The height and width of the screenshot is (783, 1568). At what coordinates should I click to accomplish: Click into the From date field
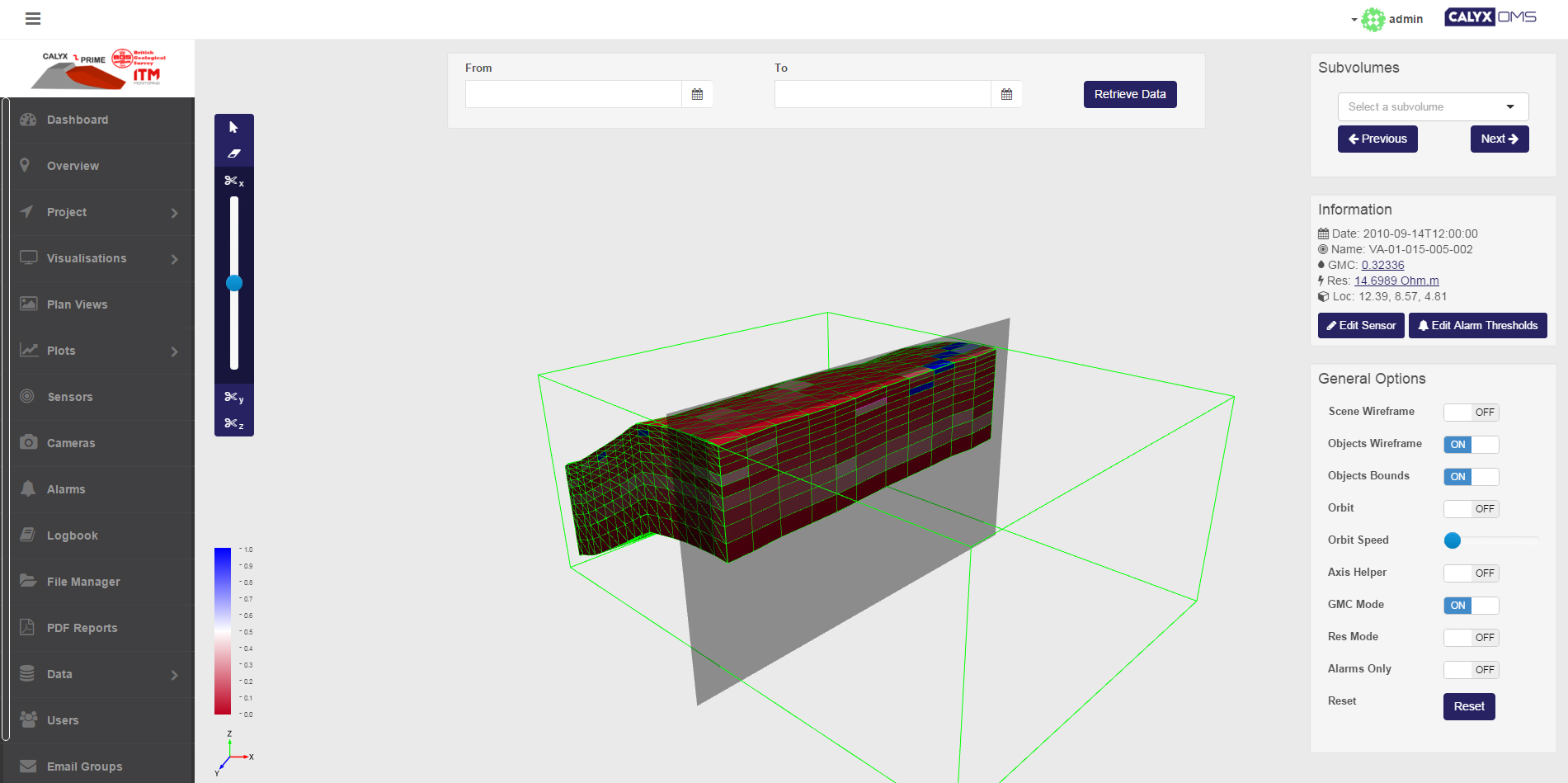pos(573,95)
